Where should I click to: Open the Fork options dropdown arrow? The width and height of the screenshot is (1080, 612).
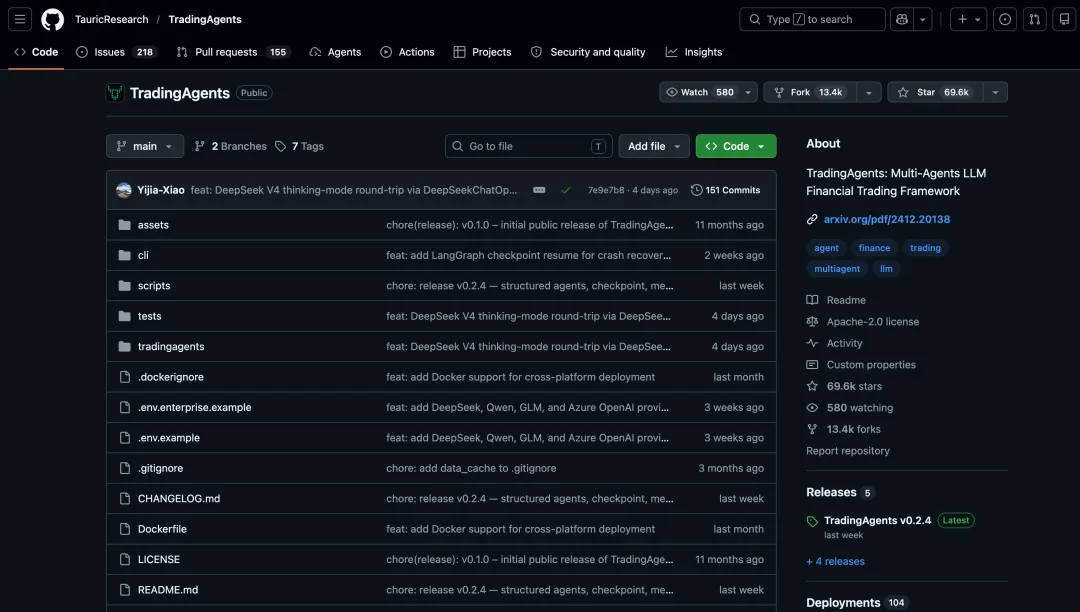pos(869,92)
